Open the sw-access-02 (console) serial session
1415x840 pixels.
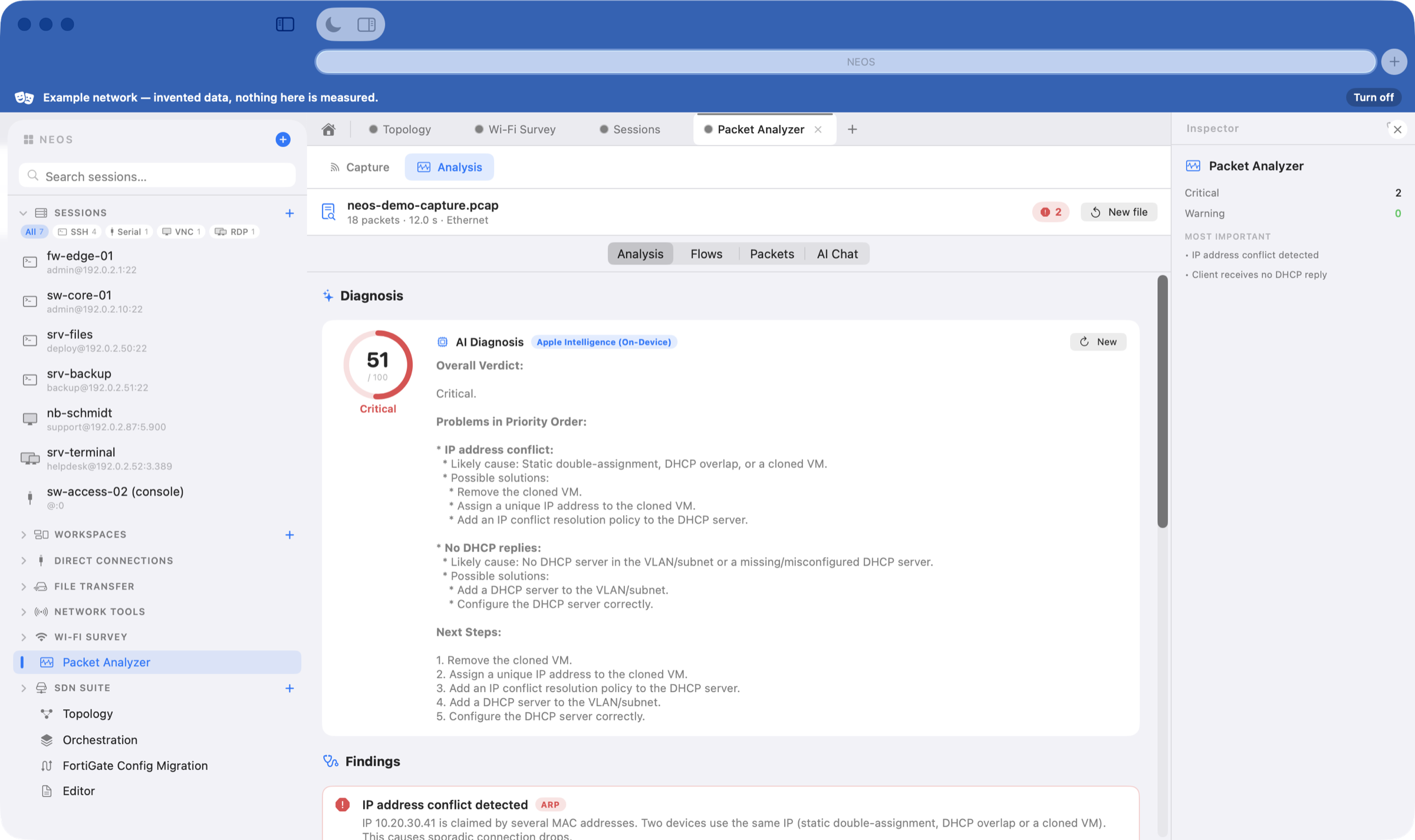coord(157,498)
